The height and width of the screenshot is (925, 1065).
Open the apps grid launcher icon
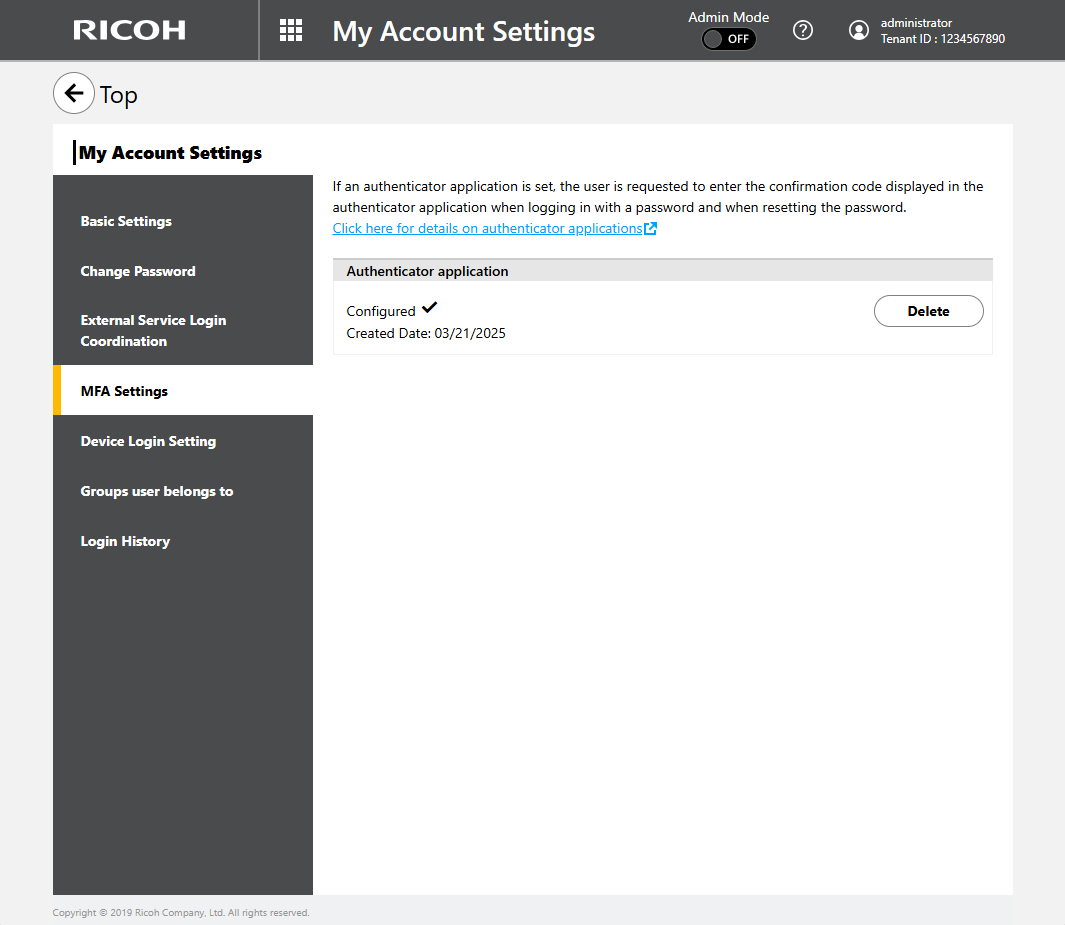291,30
